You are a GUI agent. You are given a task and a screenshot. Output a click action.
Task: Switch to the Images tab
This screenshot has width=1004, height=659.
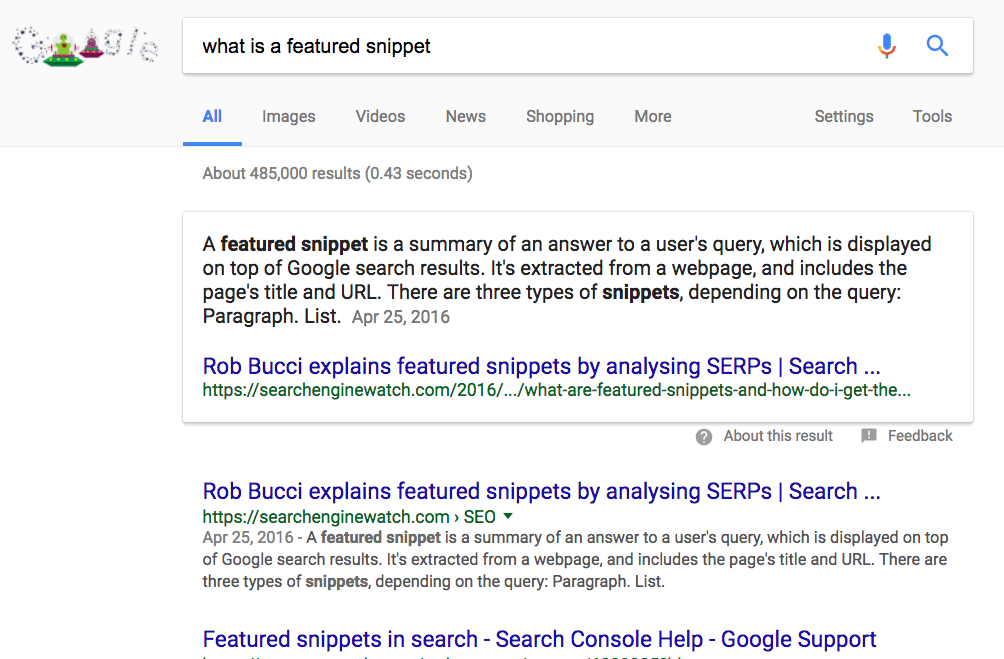289,117
